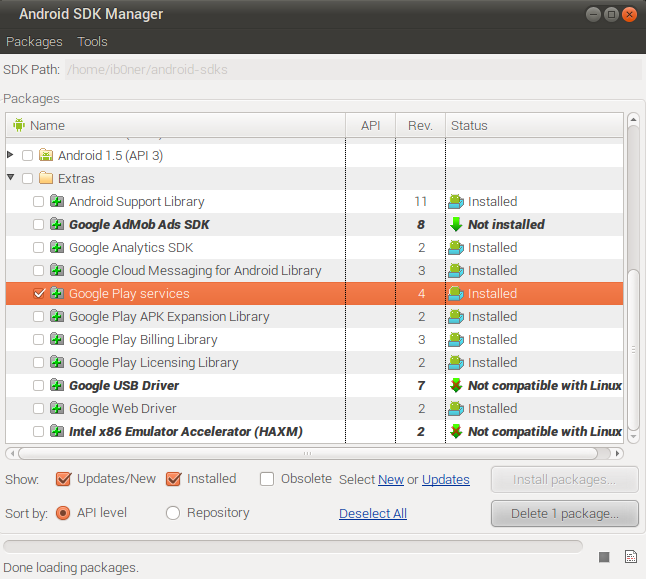This screenshot has width=646, height=579.
Task: Check the Intel x86 Emulator Accelerator checkbox
Action: [x=38, y=431]
